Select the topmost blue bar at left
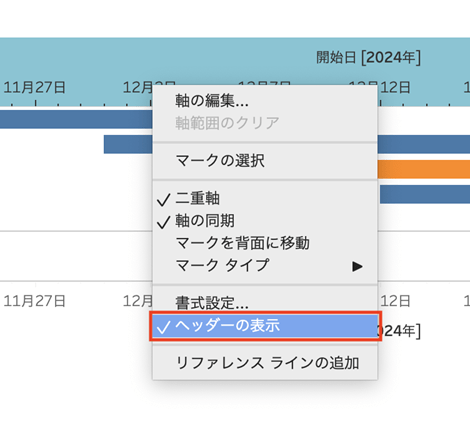The height and width of the screenshot is (426, 470). click(76, 119)
